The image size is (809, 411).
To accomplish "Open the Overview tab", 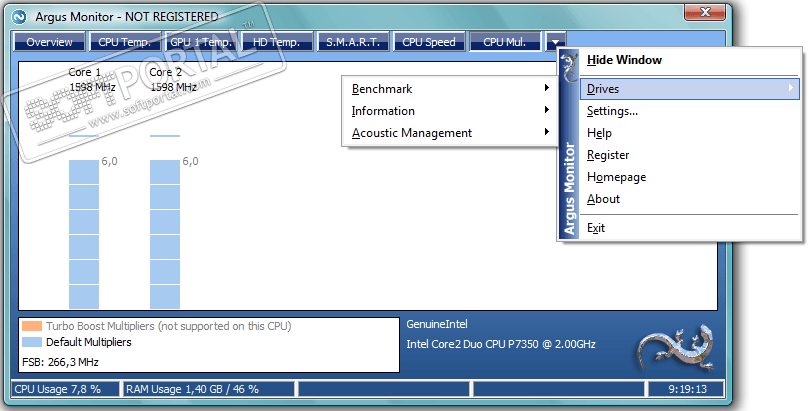I will pos(49,42).
